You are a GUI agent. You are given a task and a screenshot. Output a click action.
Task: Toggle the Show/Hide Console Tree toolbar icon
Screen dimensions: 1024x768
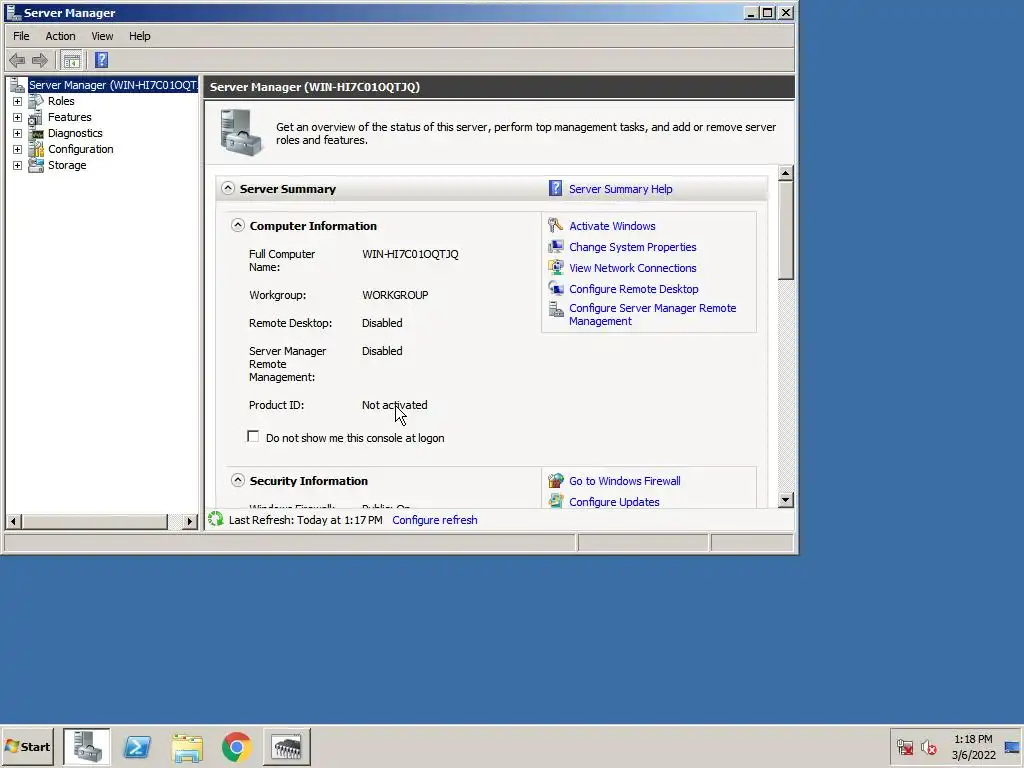pos(71,61)
